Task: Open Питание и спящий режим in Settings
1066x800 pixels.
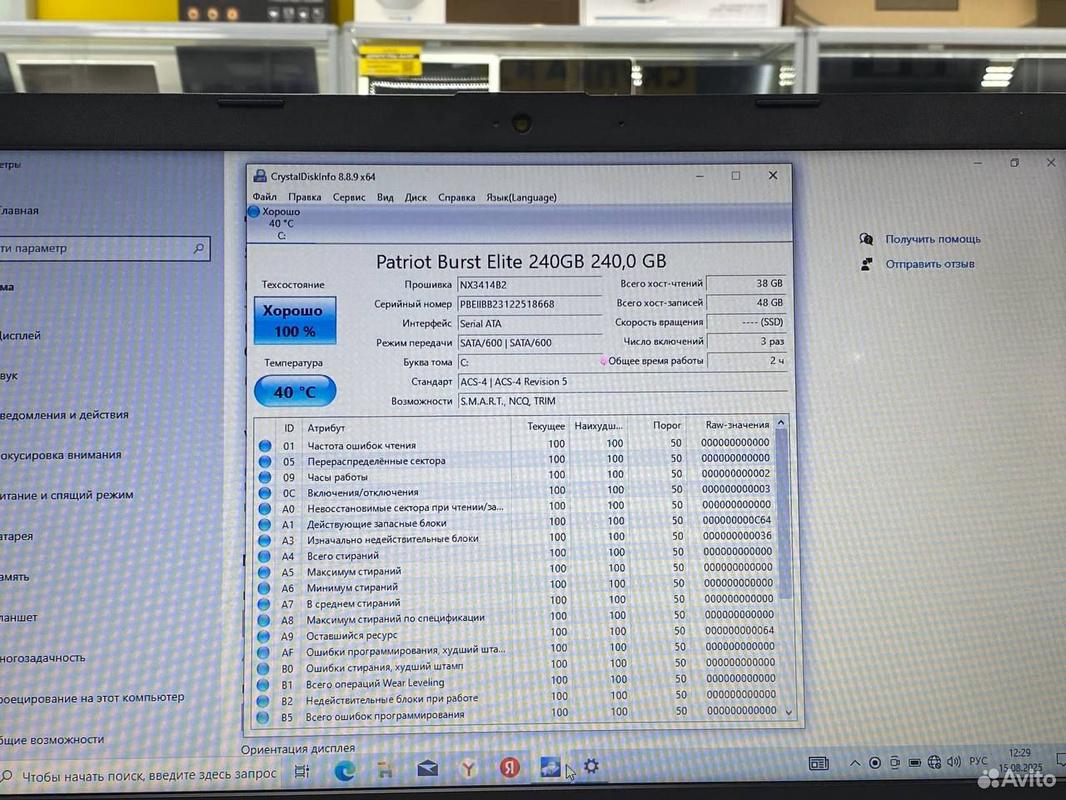Action: click(66, 495)
